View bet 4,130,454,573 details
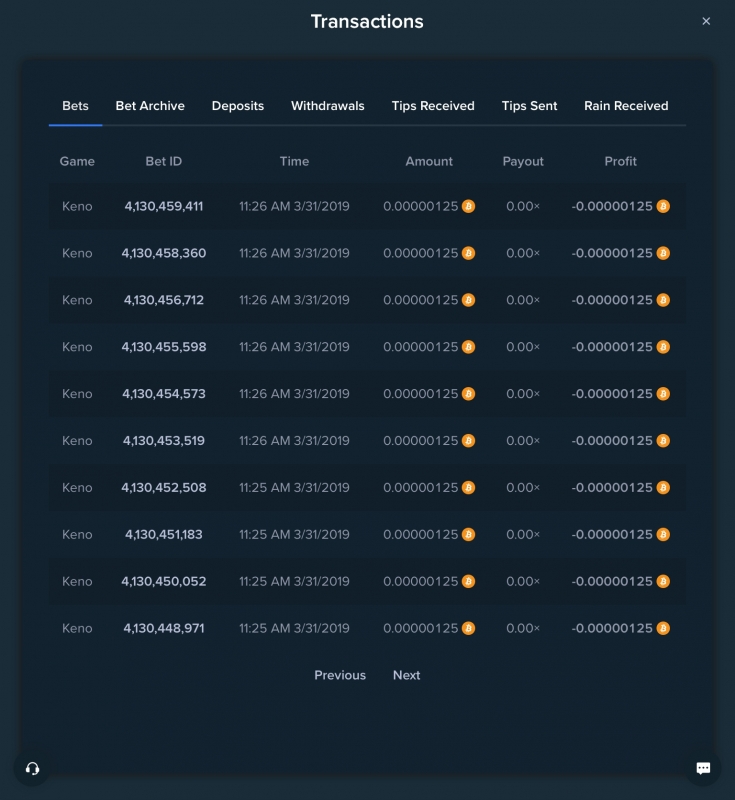The height and width of the screenshot is (800, 735). click(x=164, y=394)
